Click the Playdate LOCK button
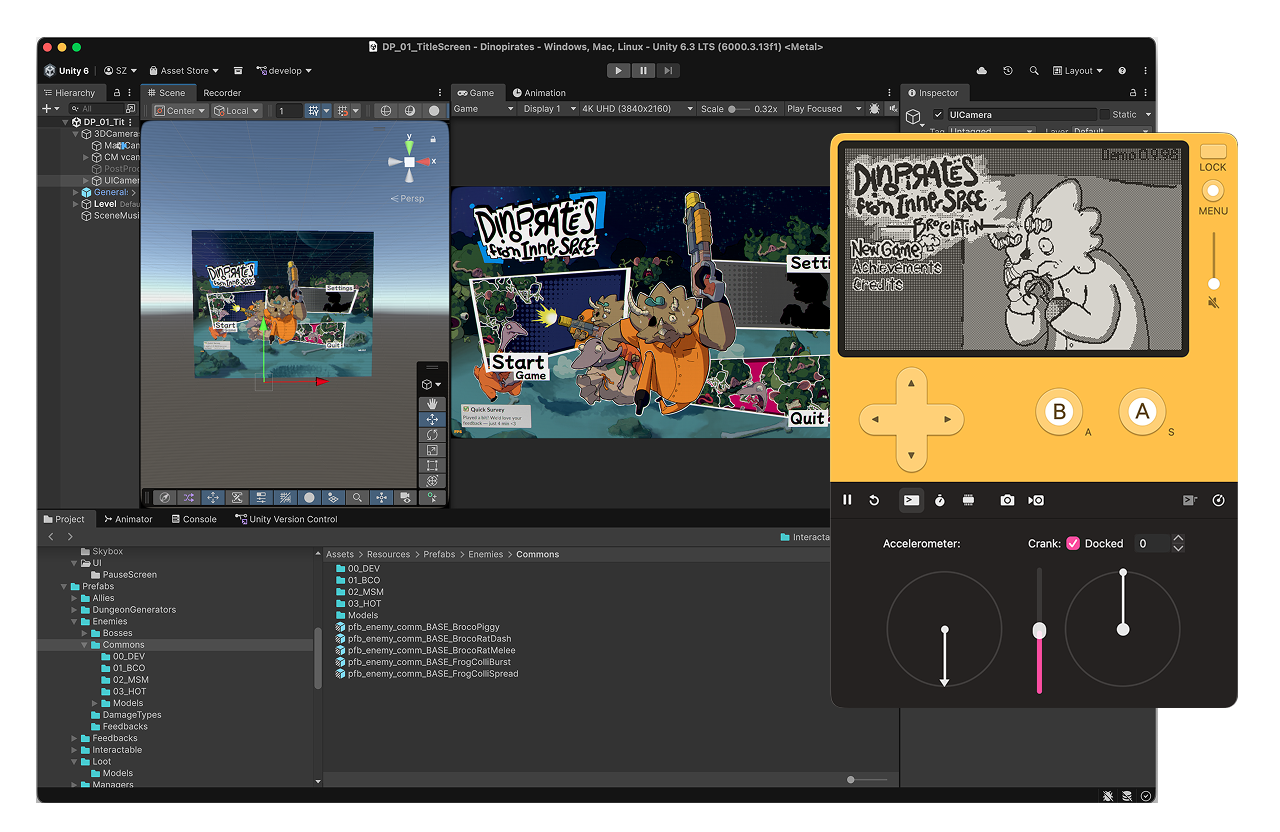 (x=1213, y=152)
